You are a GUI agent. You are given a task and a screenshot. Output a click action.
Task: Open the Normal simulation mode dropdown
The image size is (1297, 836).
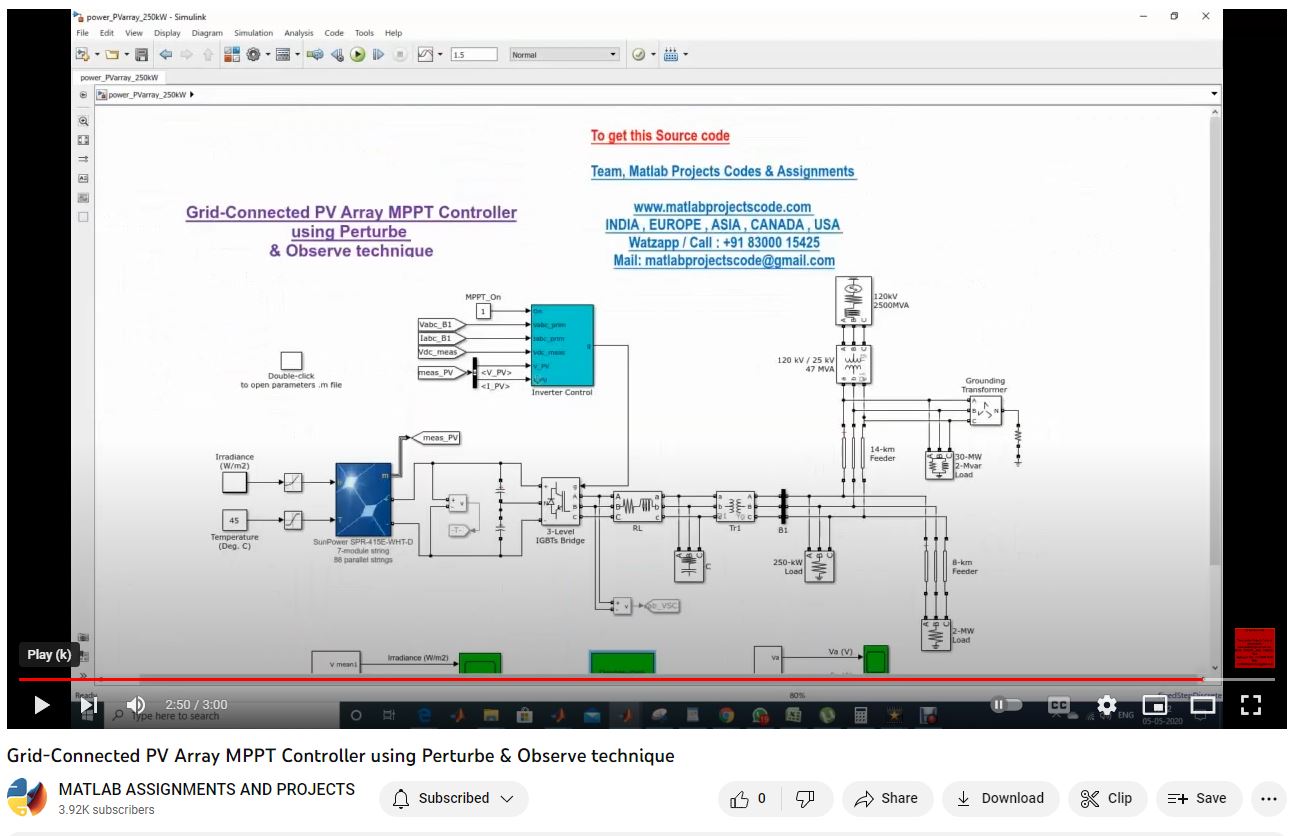(x=565, y=54)
